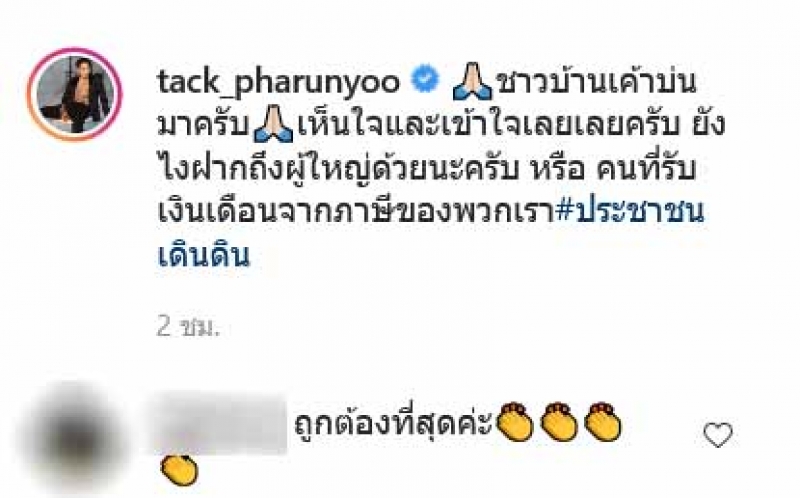Click the caption text เห็นใจและเข้าใจเลยเลยครับ
The image size is (800, 498).
[x=489, y=126]
